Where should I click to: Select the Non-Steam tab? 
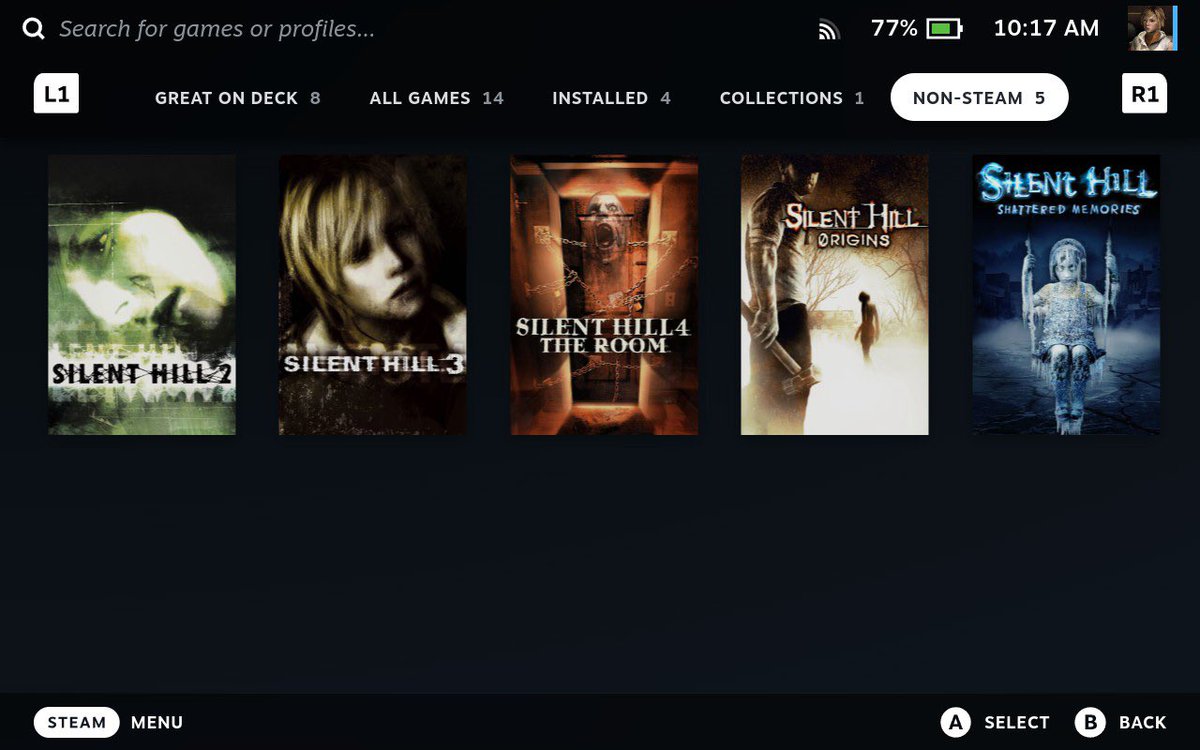point(979,98)
